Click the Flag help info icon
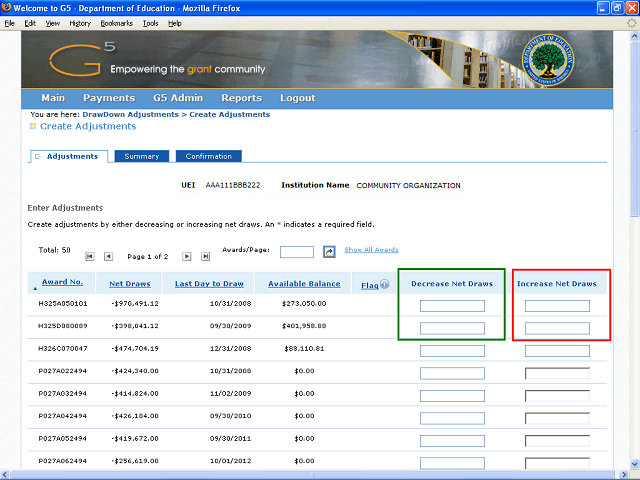 (384, 285)
